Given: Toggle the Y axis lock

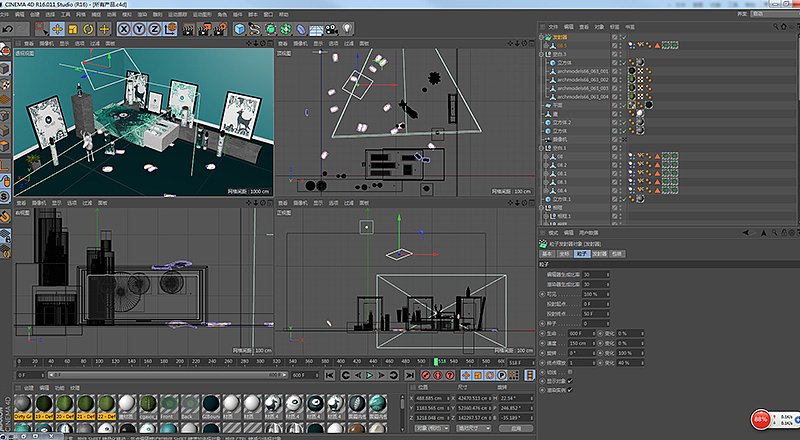Looking at the screenshot, I should (139, 29).
